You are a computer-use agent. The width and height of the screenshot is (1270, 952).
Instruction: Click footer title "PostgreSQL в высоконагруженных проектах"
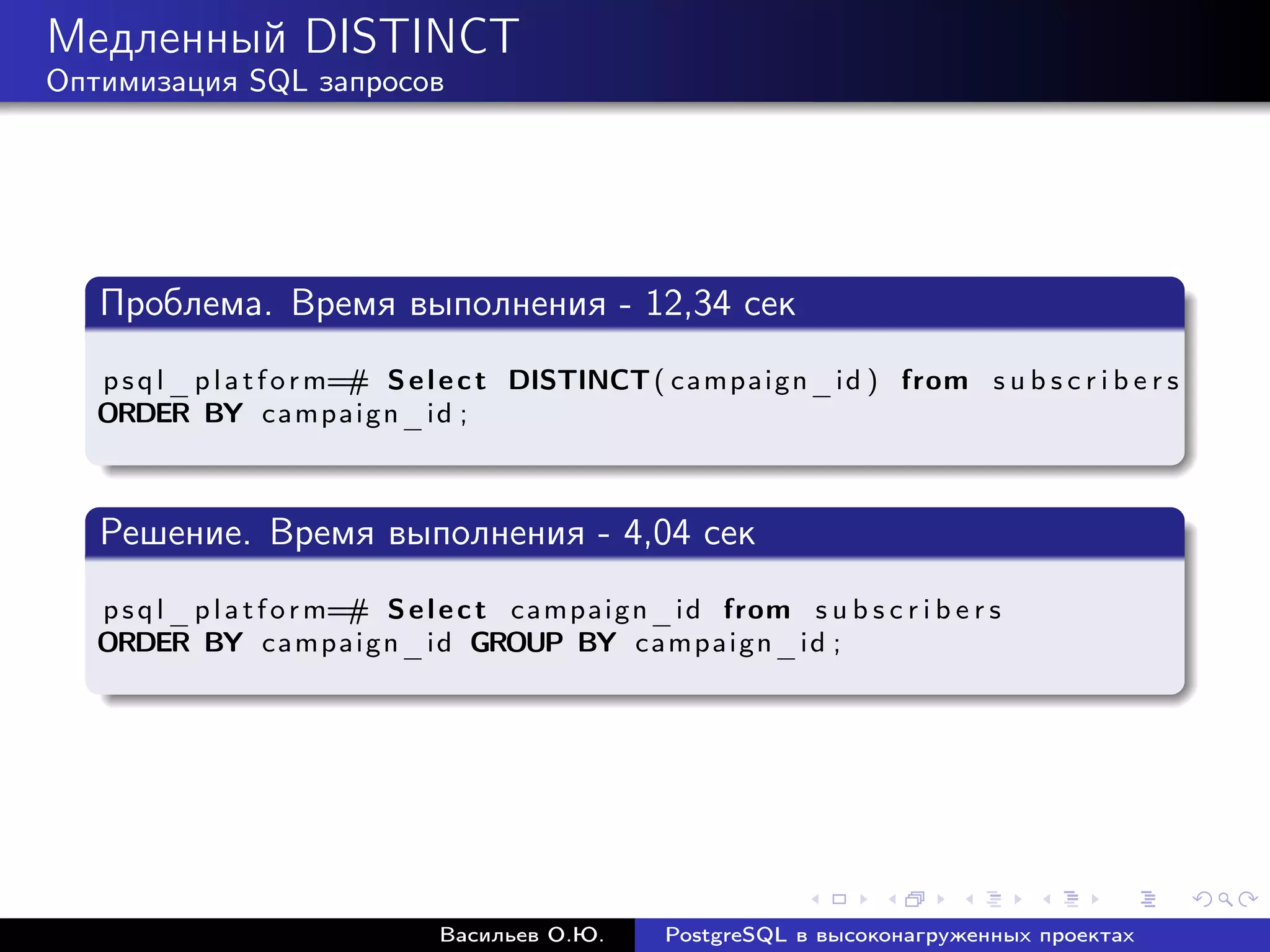coord(900,935)
